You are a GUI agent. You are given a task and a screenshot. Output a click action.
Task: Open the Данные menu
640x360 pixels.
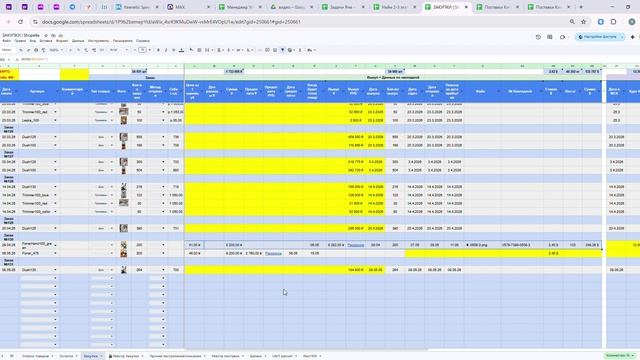[78, 41]
